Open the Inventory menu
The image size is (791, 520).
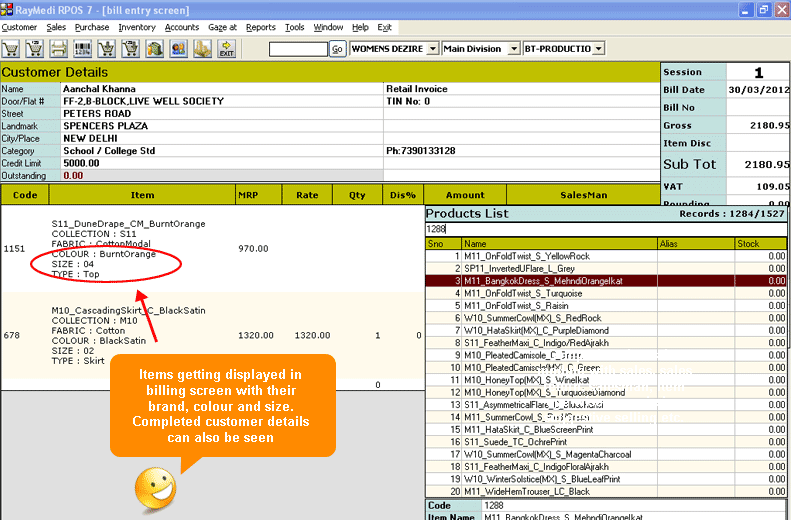pos(137,27)
